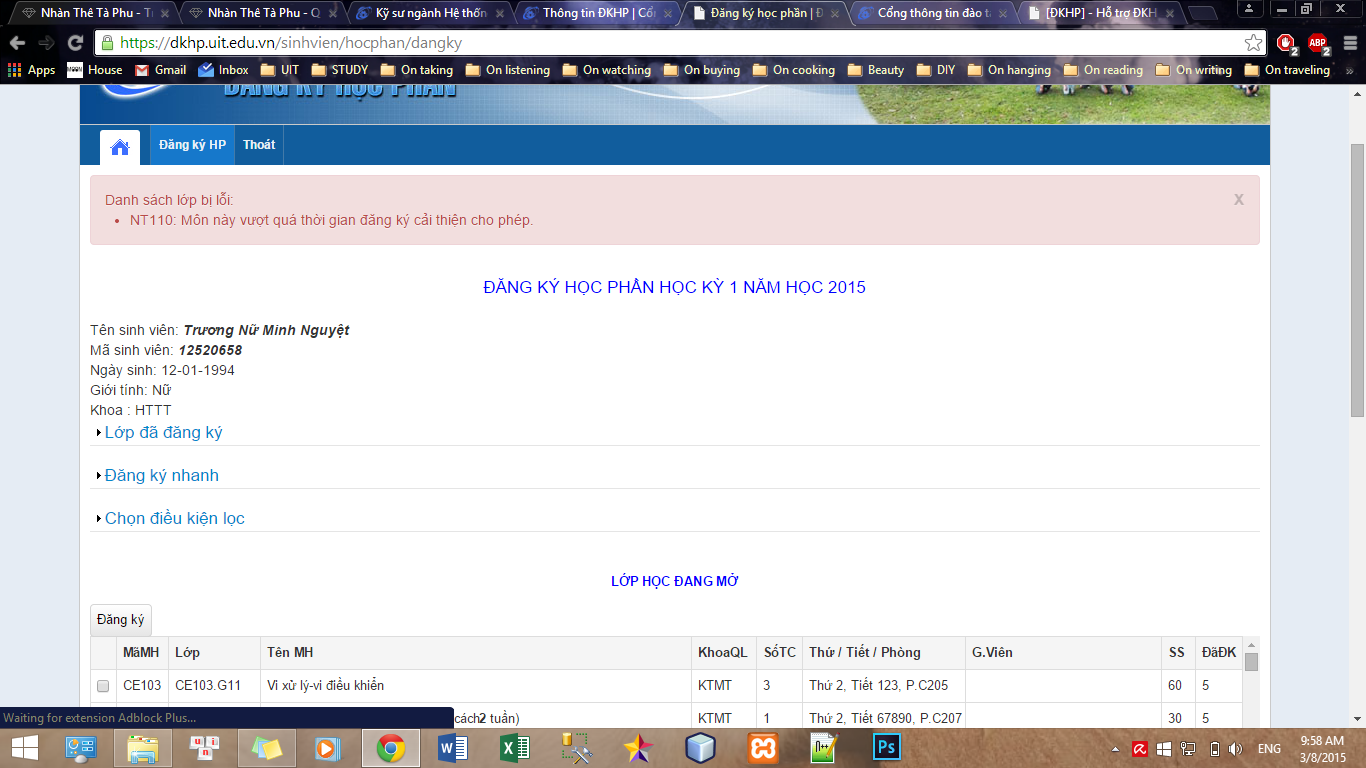1366x768 pixels.
Task: Tick the checkbox for class CE103.G11
Action: [x=103, y=686]
